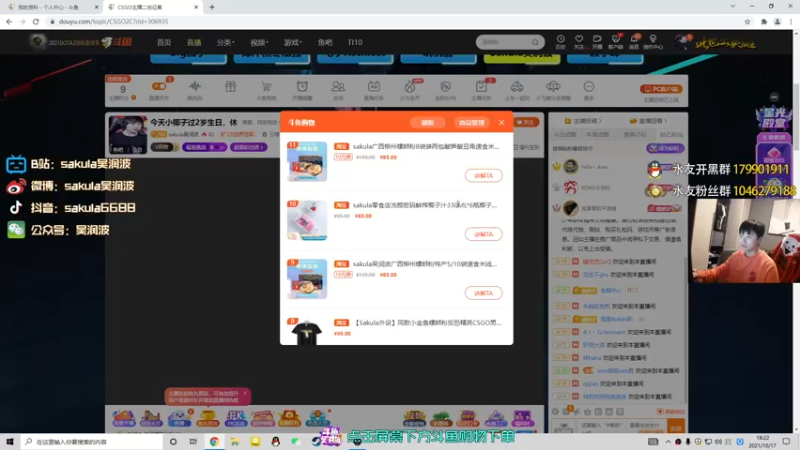The image size is (800, 450).
Task: Go to 首页 in Douyu navigation
Action: coord(164,42)
